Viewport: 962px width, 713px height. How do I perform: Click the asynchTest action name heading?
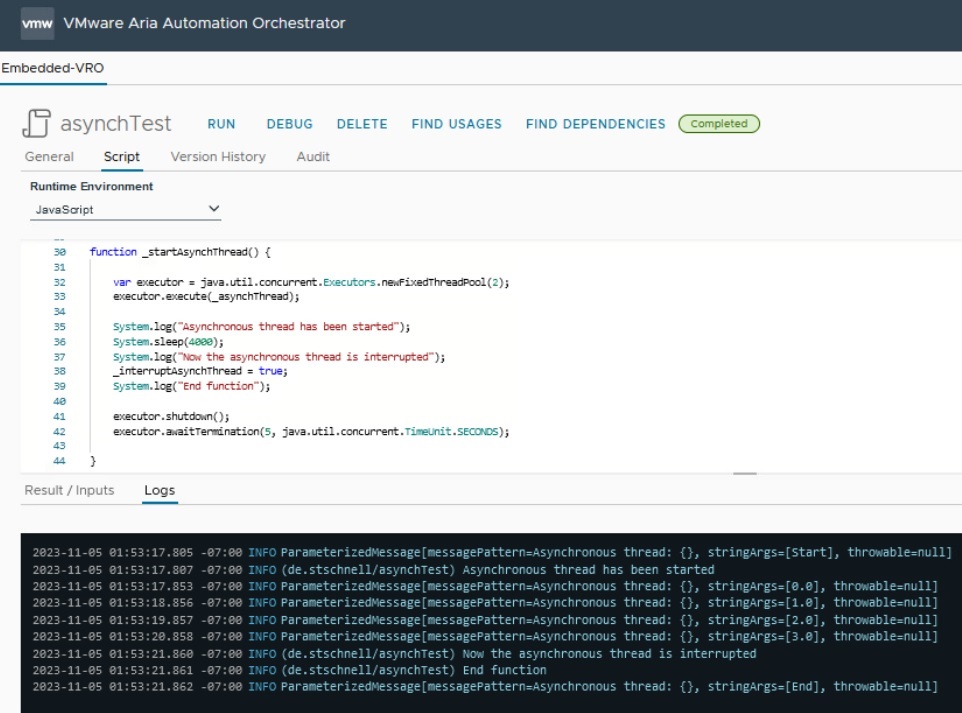[x=115, y=123]
